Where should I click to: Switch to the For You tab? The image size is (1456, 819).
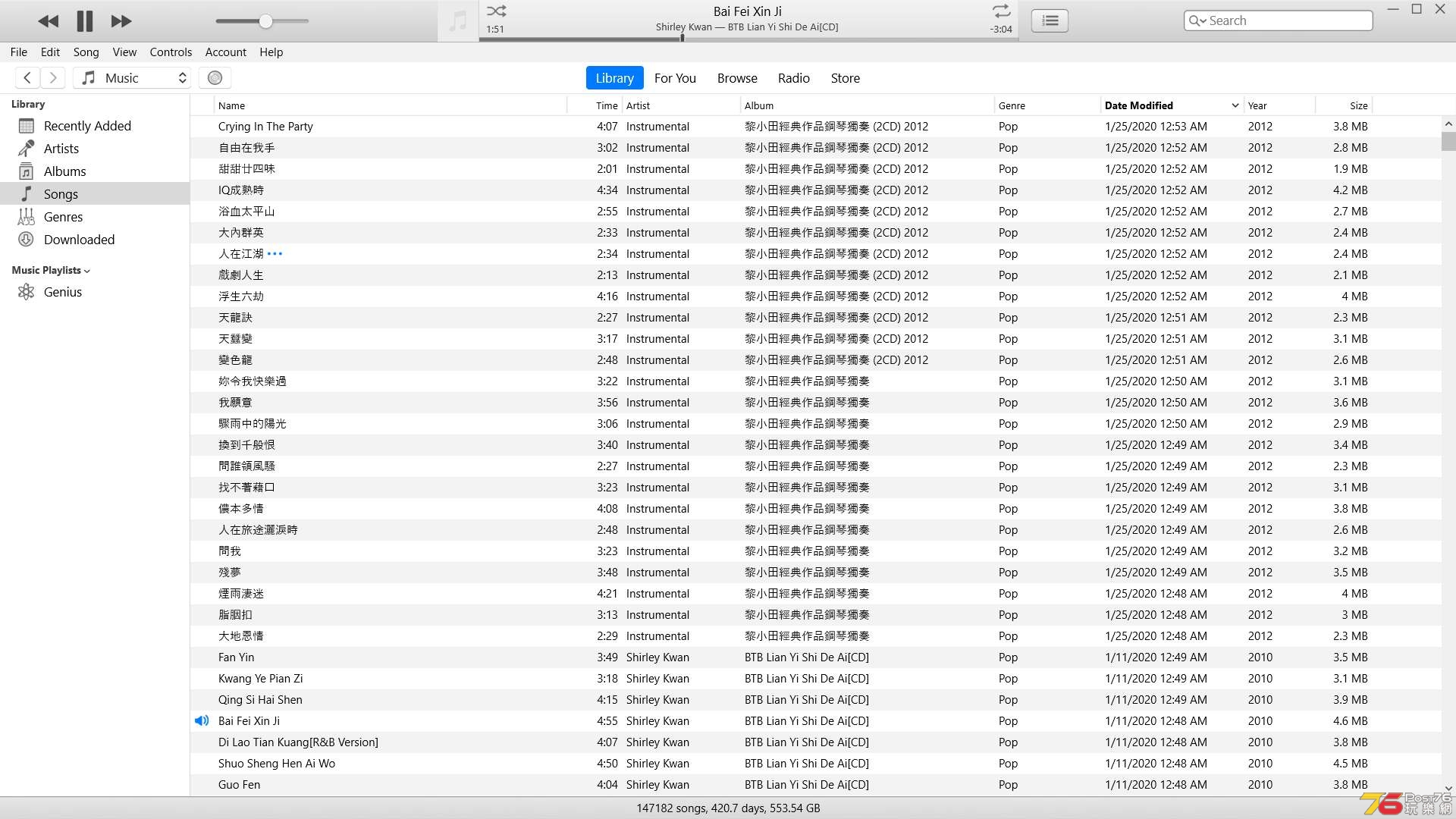pyautogui.click(x=675, y=78)
